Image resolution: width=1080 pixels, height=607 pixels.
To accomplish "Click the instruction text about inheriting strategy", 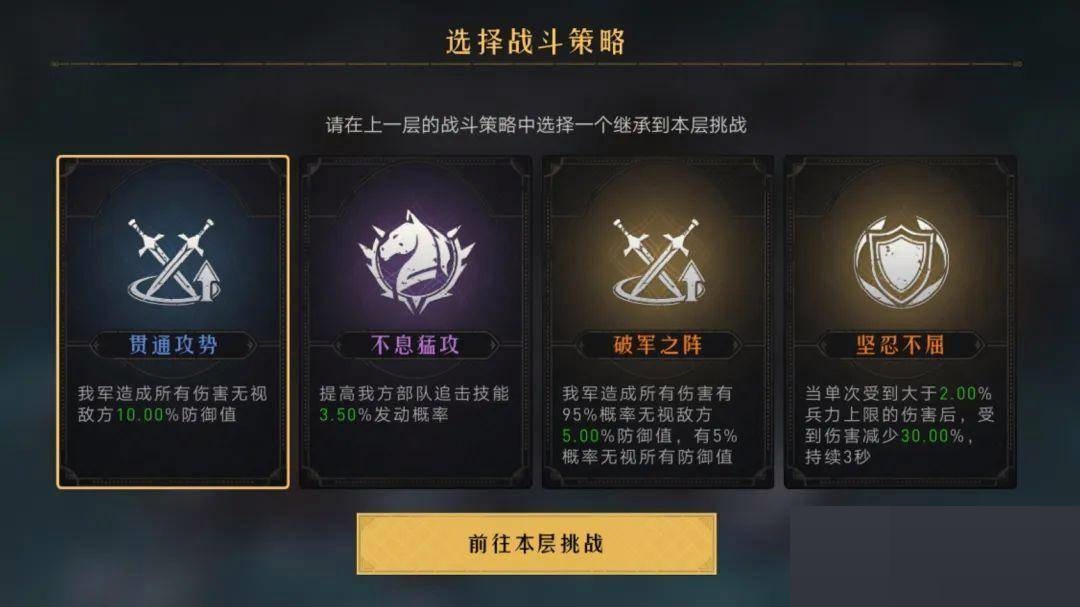I will pyautogui.click(x=536, y=125).
